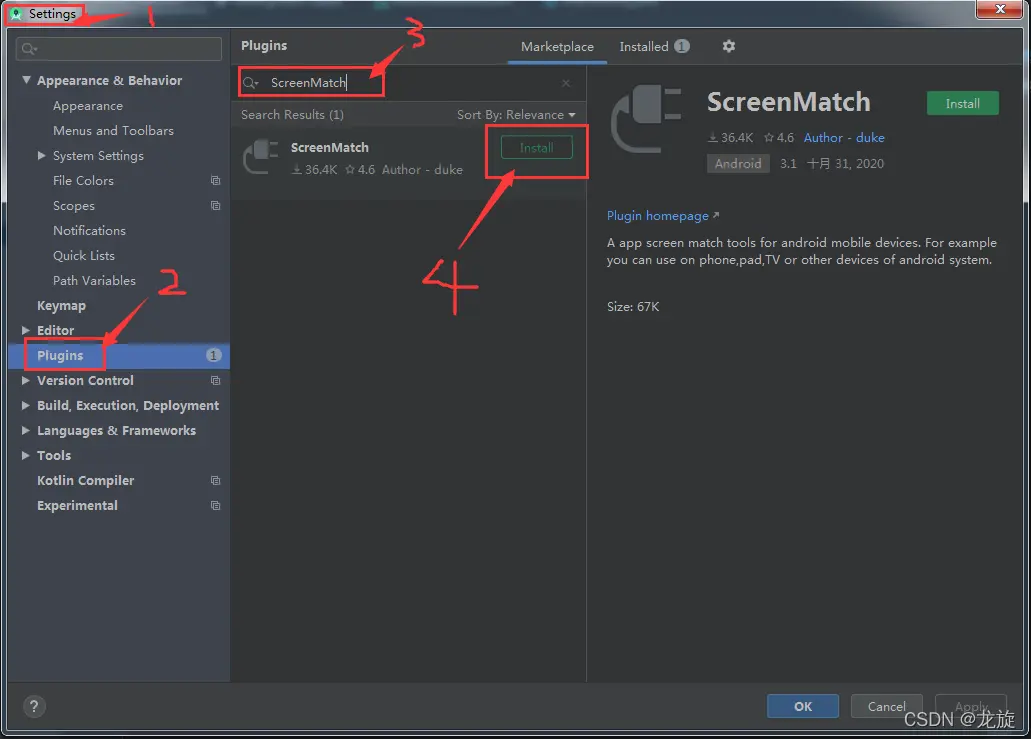The image size is (1031, 739).
Task: Click the ScreenMatch plug icon in results
Action: pos(261,157)
